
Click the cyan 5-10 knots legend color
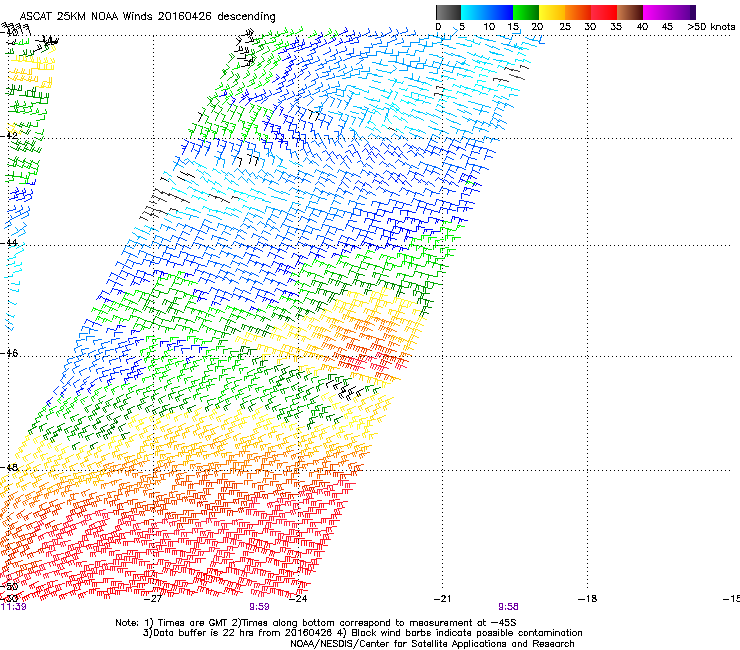(474, 12)
